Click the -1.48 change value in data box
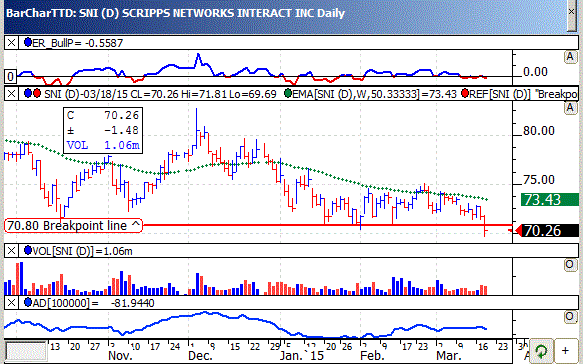The height and width of the screenshot is (364, 583). (x=122, y=130)
